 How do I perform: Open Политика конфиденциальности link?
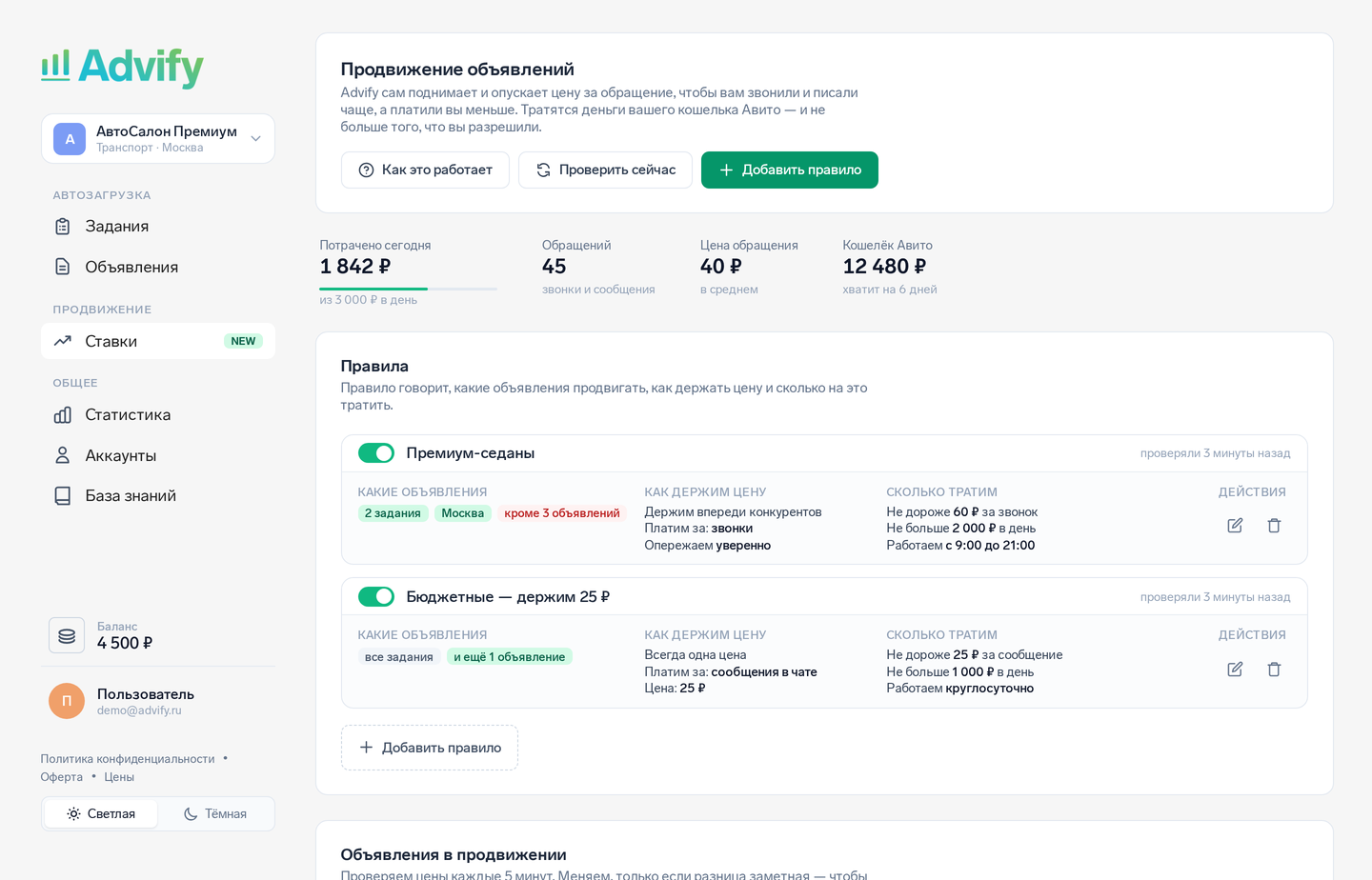pos(128,759)
